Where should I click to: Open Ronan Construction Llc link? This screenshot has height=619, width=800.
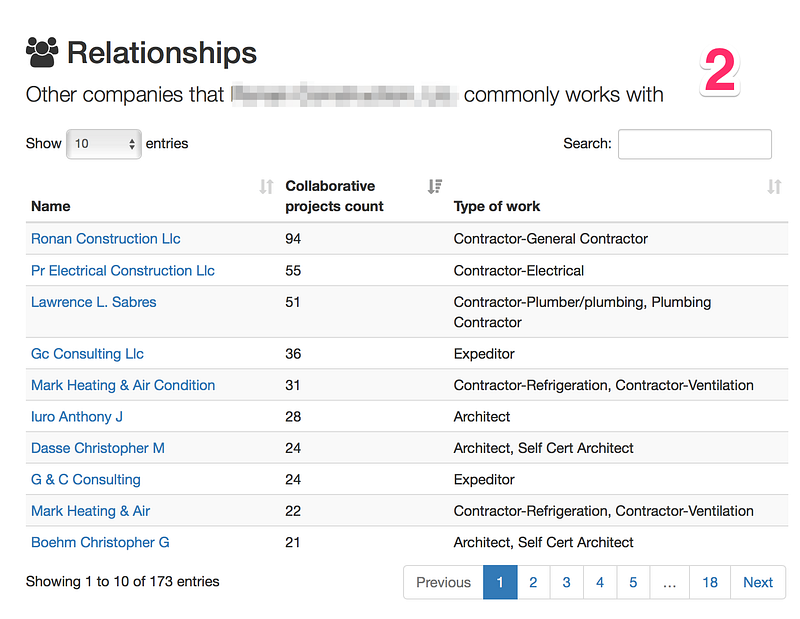point(106,239)
